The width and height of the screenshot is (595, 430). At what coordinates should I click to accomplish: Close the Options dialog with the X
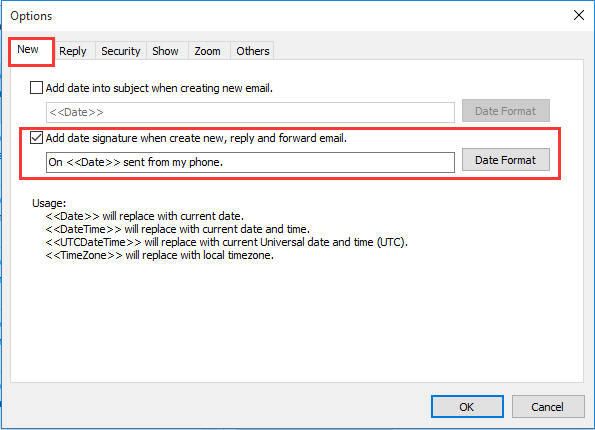[x=579, y=16]
